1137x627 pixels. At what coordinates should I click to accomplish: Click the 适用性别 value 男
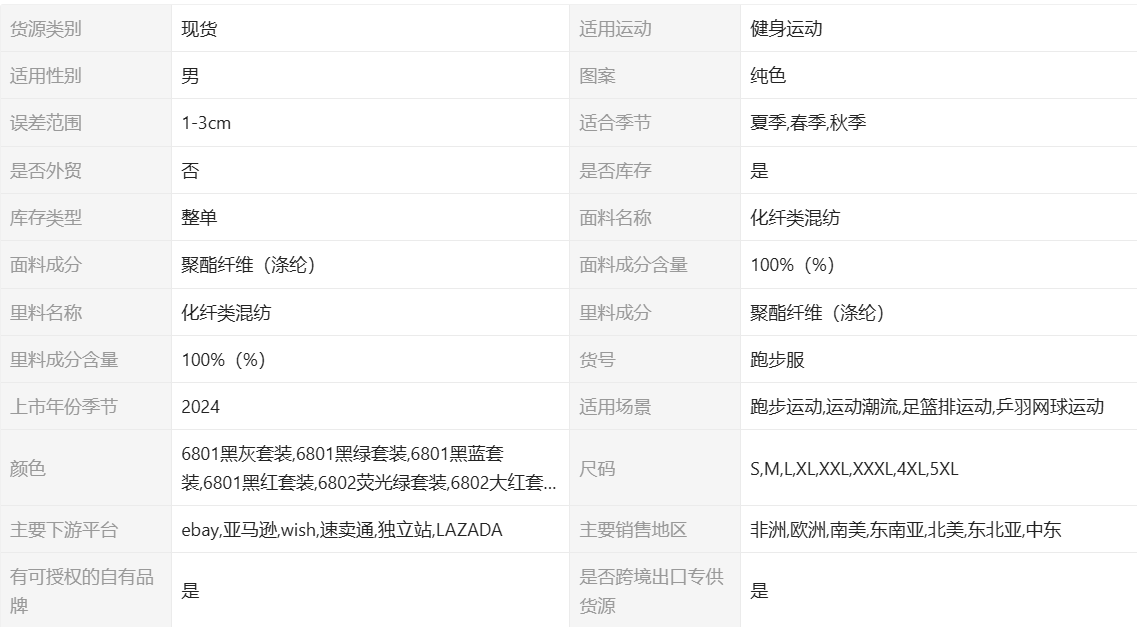(x=190, y=76)
